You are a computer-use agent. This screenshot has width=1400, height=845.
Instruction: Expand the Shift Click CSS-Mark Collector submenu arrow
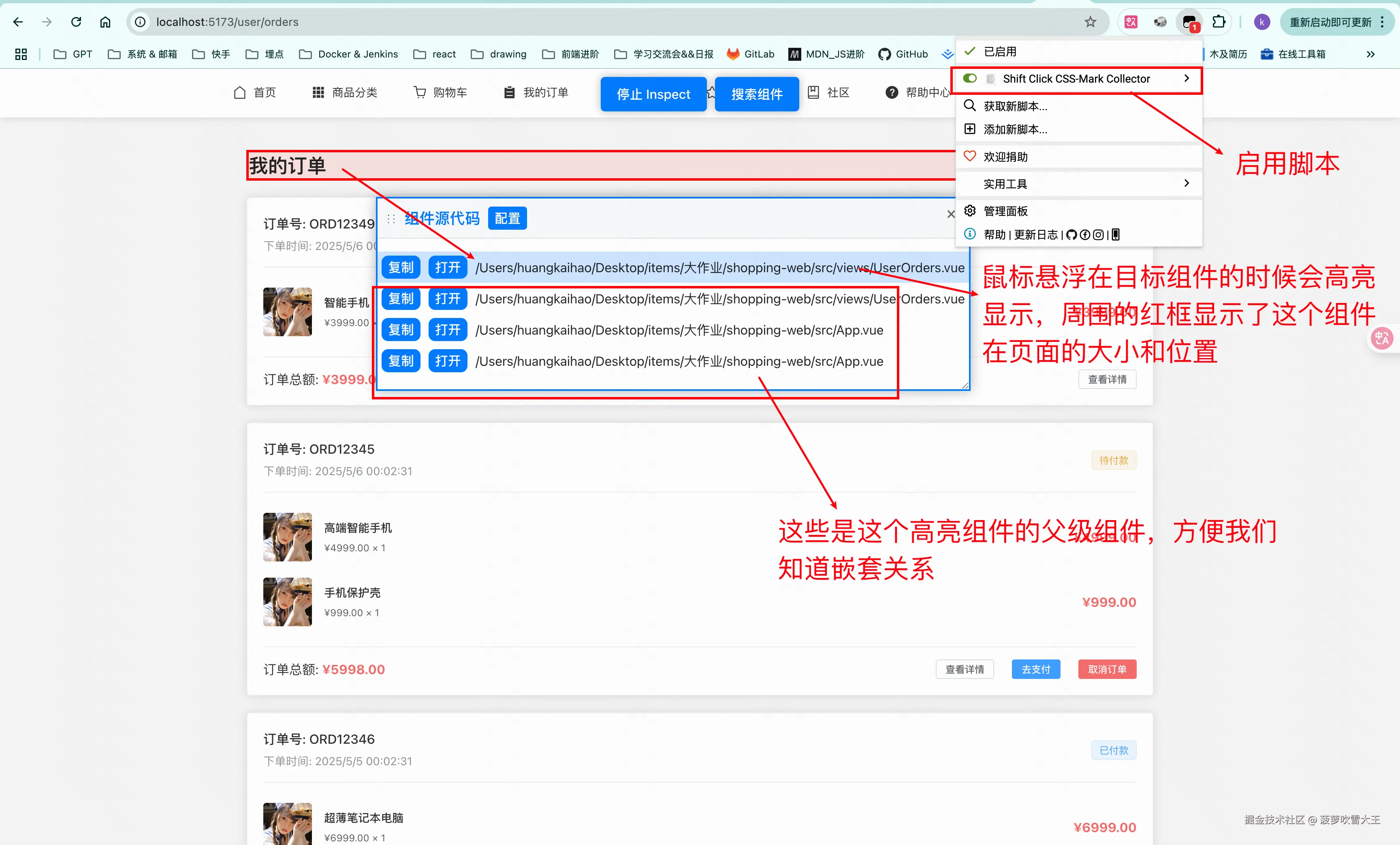point(1187,79)
